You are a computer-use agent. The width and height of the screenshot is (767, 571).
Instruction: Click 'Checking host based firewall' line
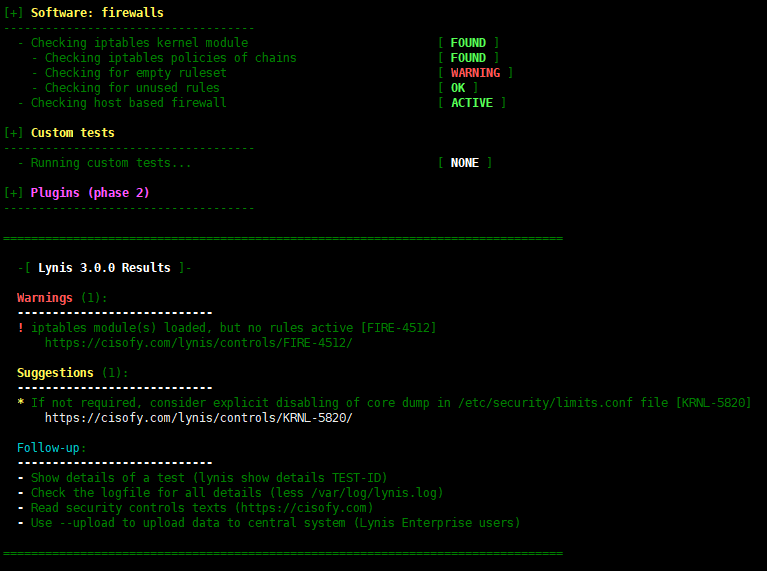click(129, 103)
